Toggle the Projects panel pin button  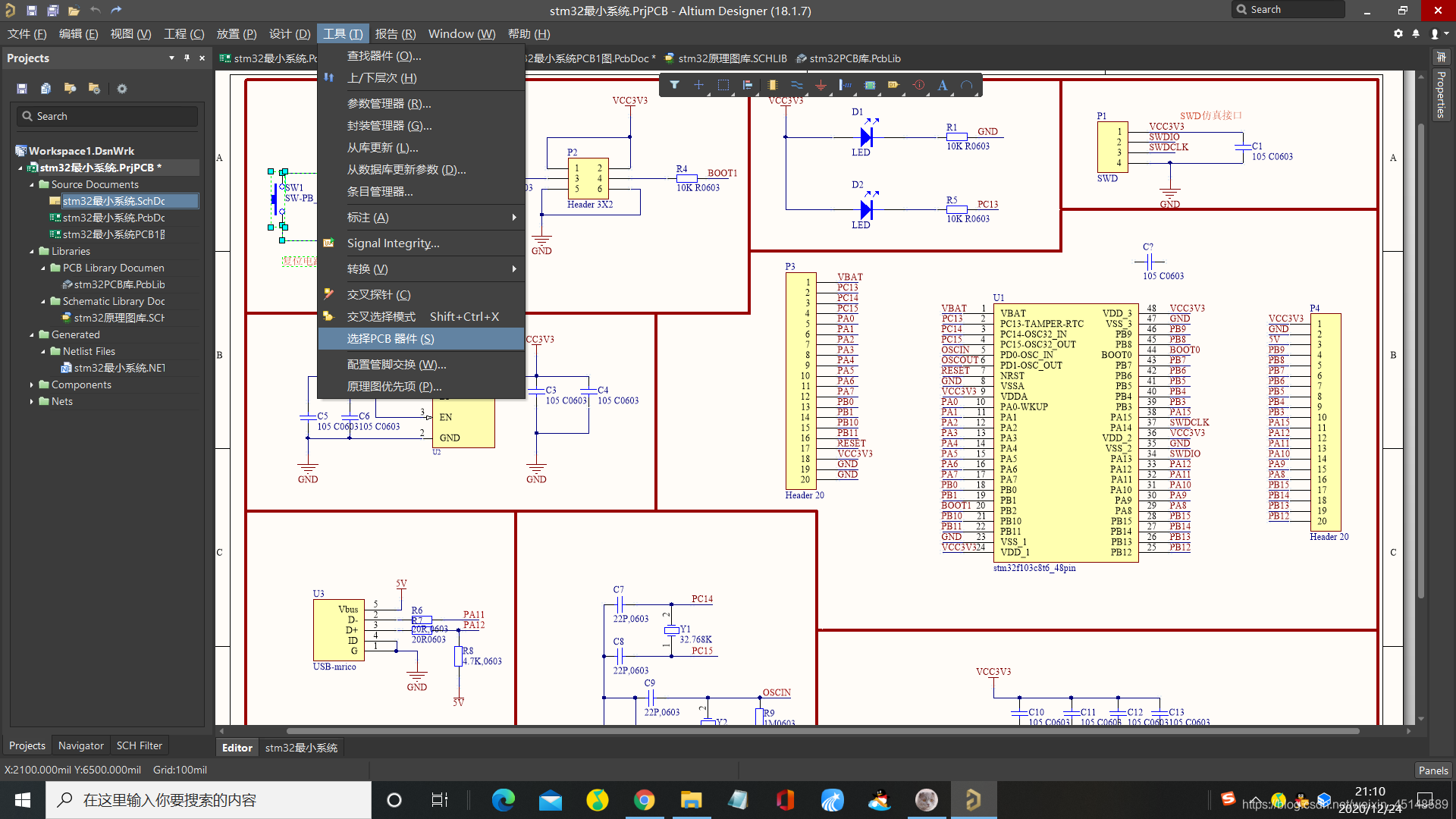click(187, 58)
